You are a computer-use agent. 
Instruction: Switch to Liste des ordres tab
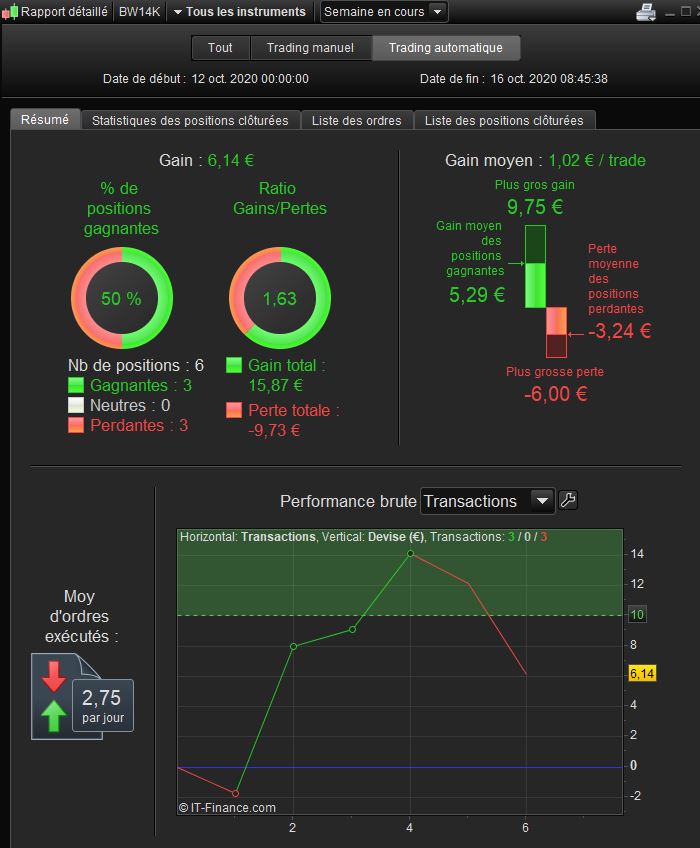[356, 120]
